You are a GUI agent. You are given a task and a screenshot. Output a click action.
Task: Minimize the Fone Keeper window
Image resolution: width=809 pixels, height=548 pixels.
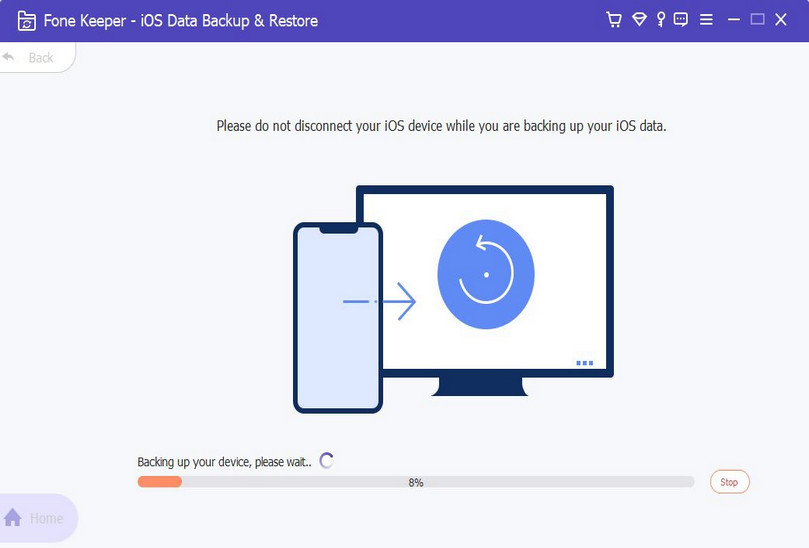point(734,19)
